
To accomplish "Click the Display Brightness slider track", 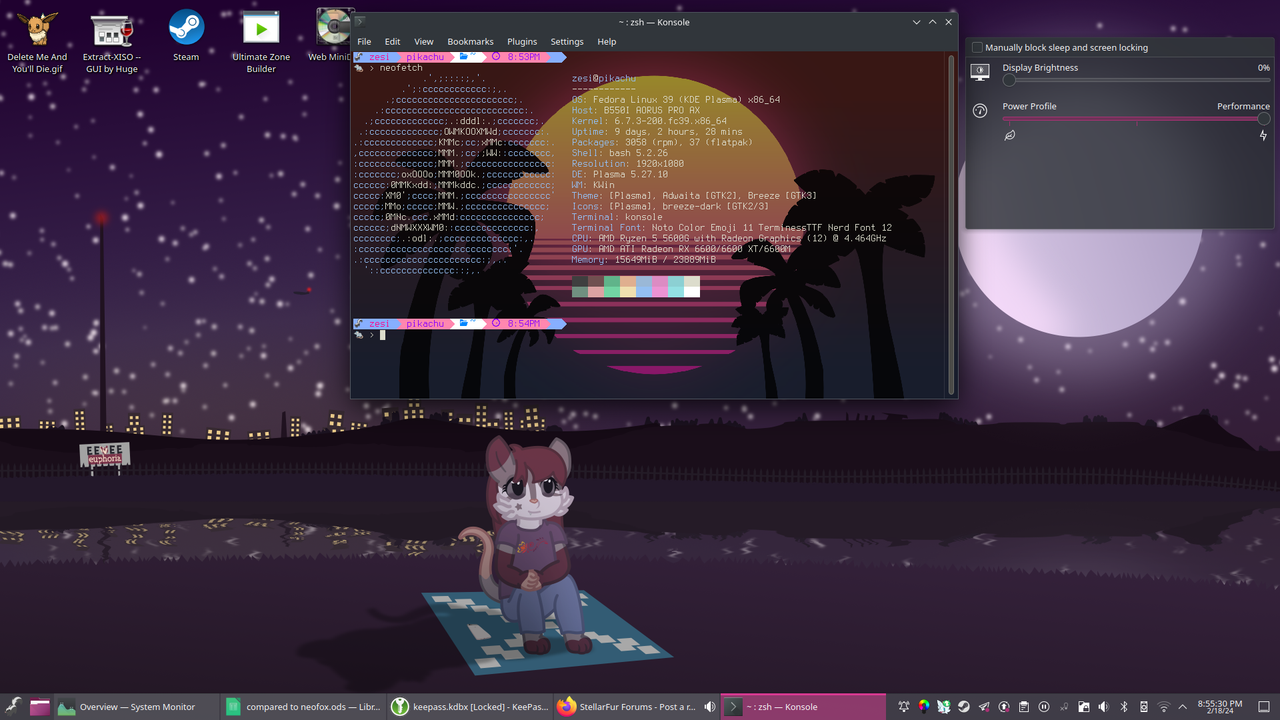I will 1136,80.
